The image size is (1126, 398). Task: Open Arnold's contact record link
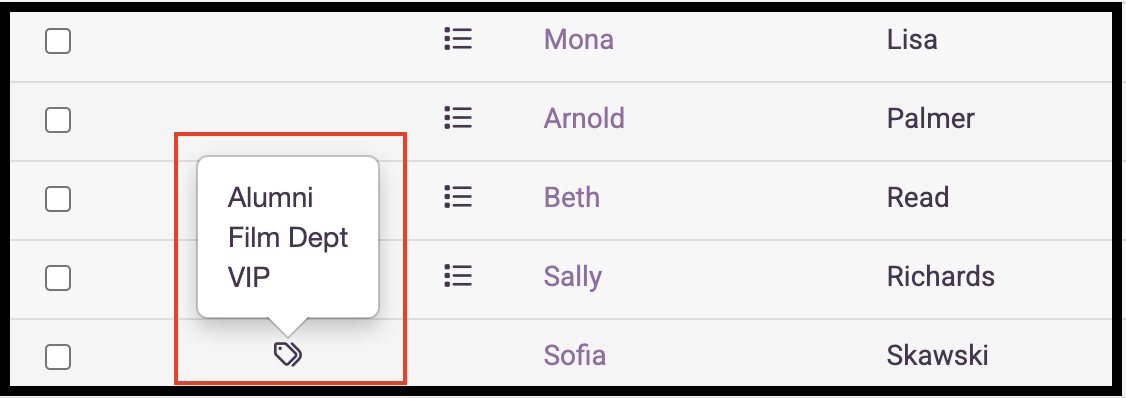coord(584,118)
